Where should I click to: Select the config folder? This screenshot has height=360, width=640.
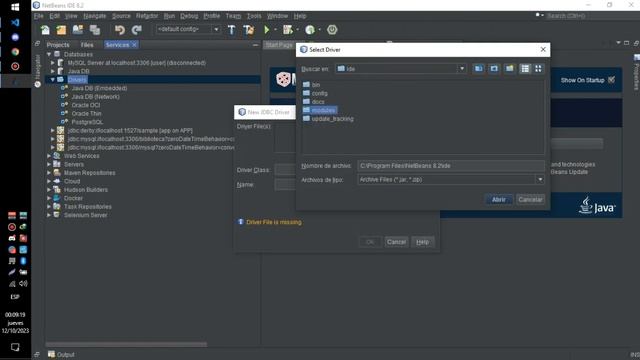315,93
